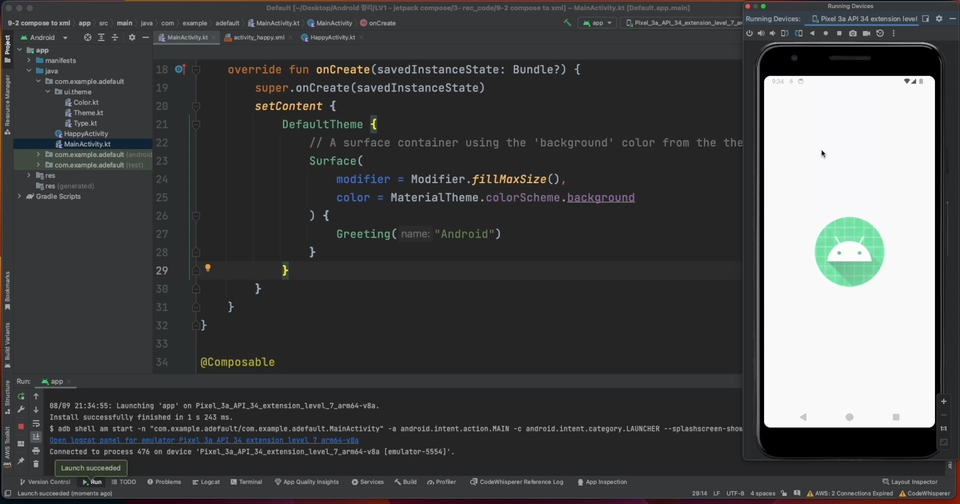960x504 pixels.
Task: Select opened file icon in Project panel
Action: point(88,37)
